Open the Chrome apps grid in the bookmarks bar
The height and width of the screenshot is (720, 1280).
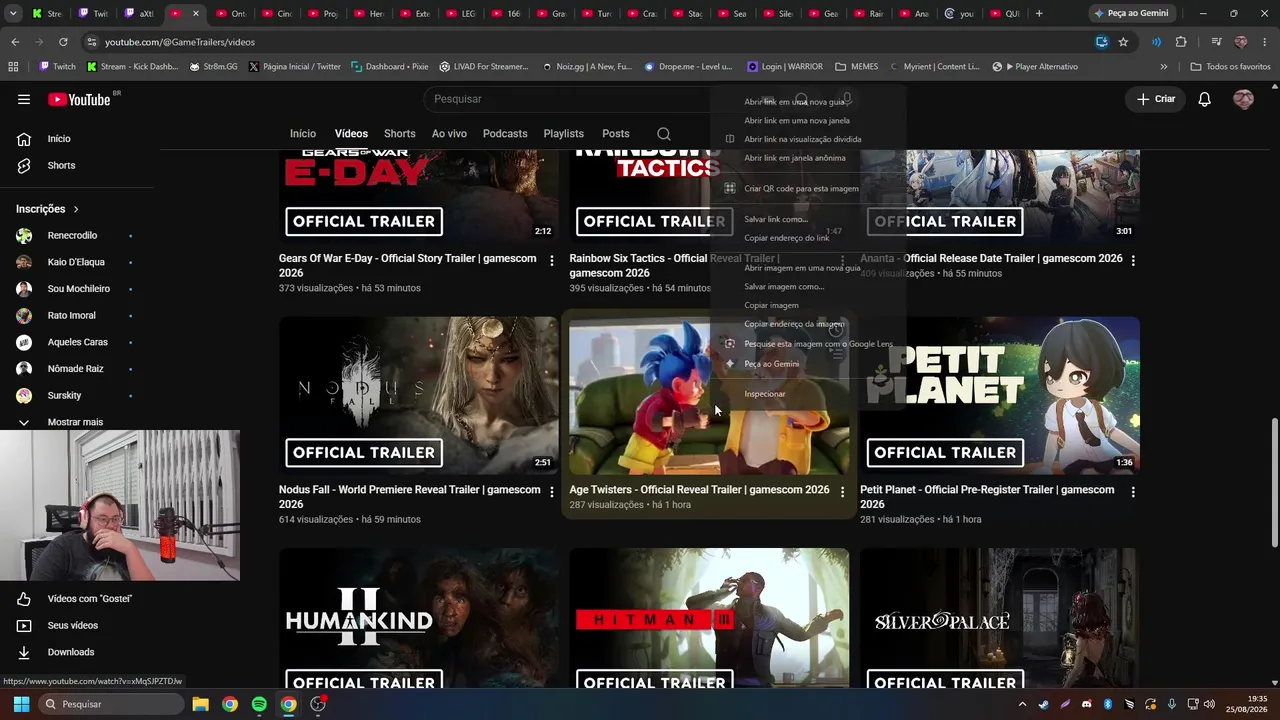tap(13, 67)
